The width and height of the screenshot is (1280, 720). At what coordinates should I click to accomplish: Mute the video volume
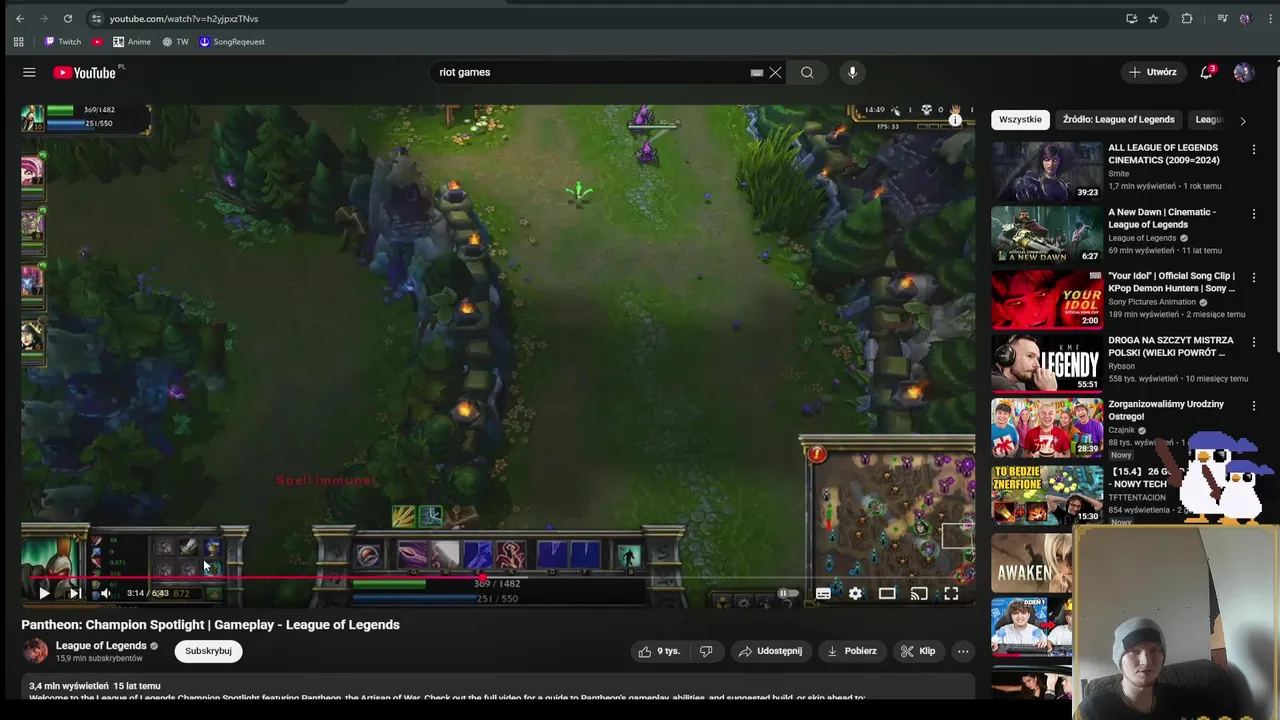tap(105, 593)
